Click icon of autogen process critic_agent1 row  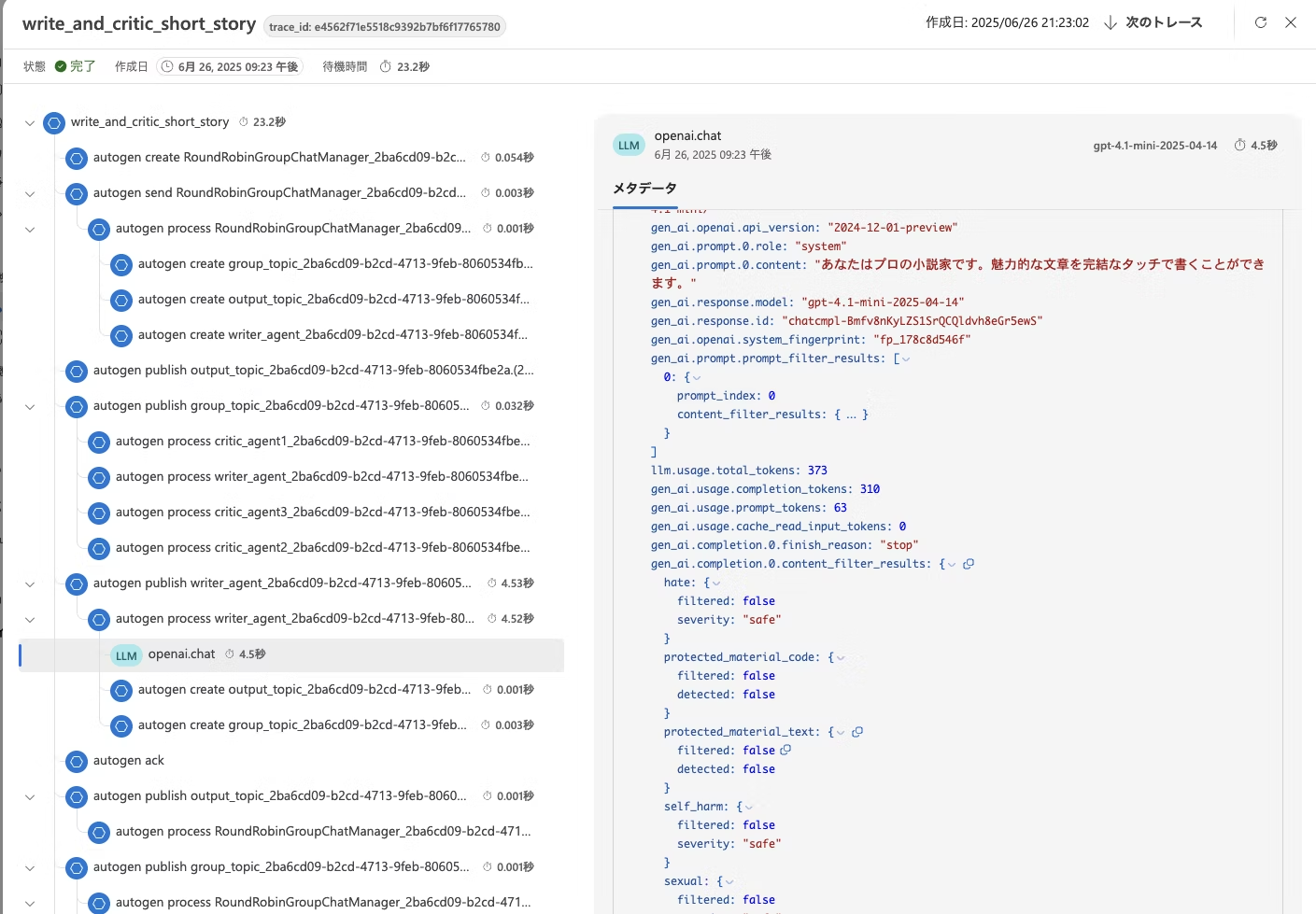pyautogui.click(x=99, y=442)
